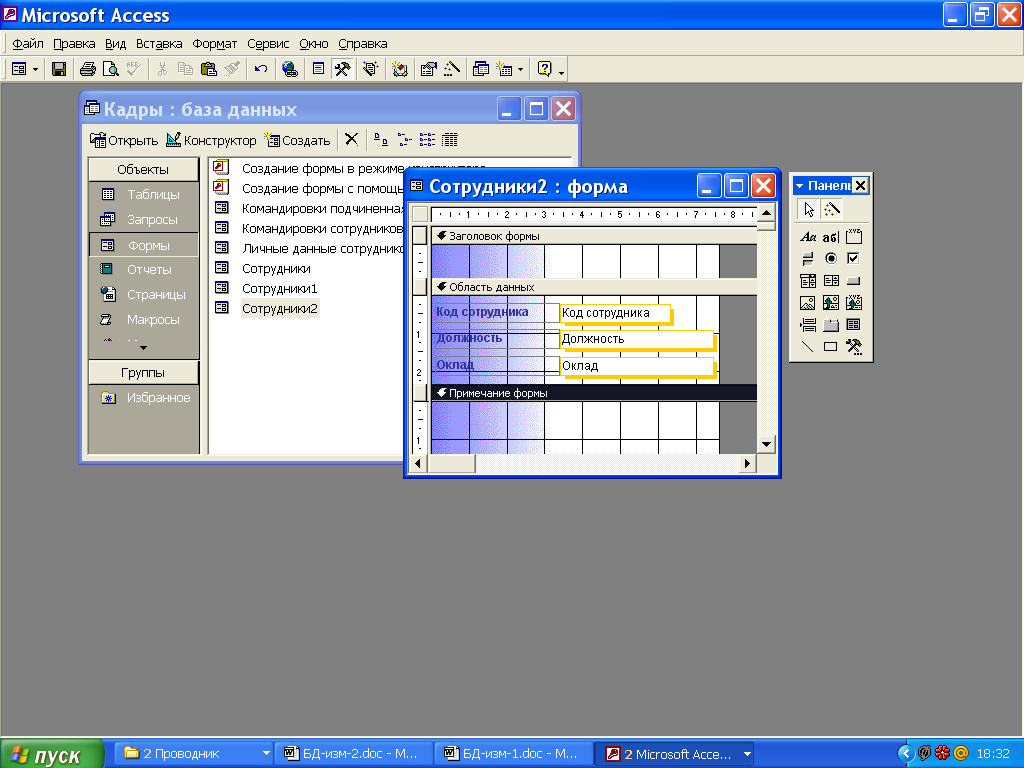The width and height of the screenshot is (1024, 768).
Task: Click the Insert Hyperlink globe icon
Action: pyautogui.click(x=290, y=69)
